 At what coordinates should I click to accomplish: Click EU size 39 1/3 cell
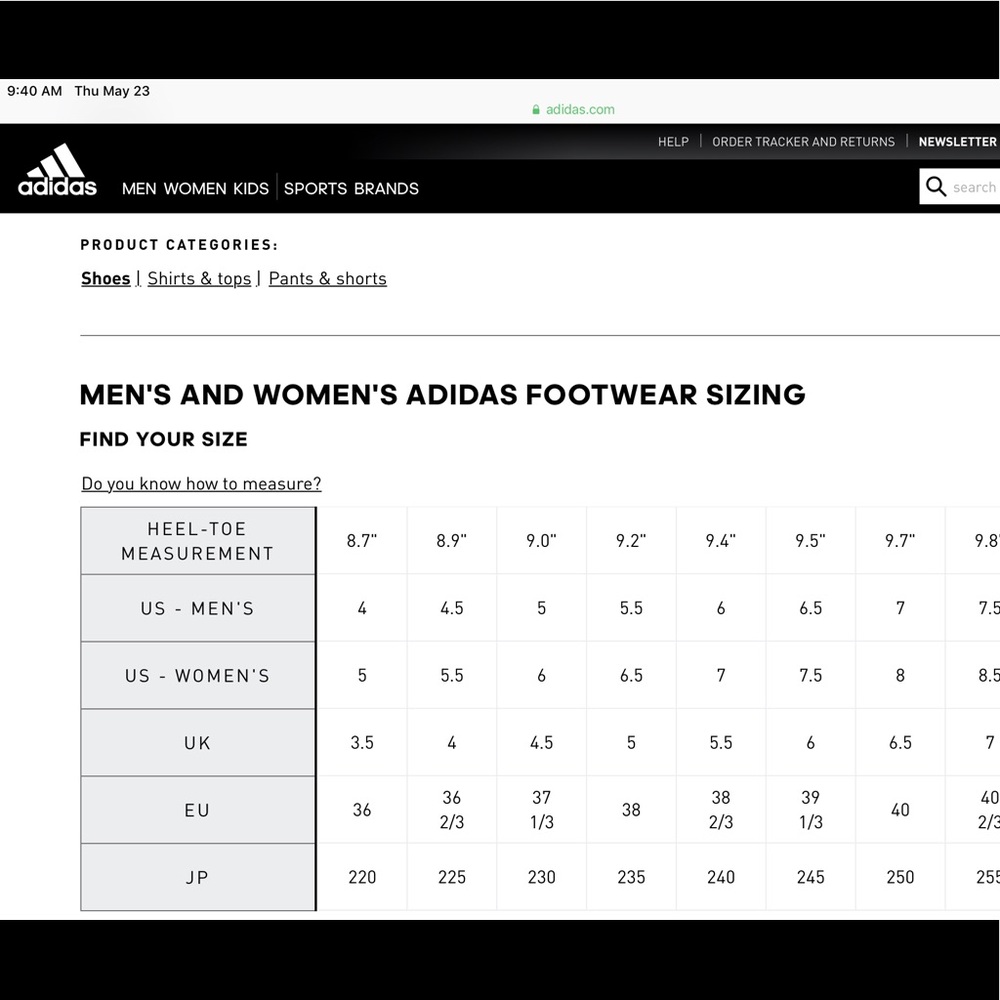click(x=811, y=810)
